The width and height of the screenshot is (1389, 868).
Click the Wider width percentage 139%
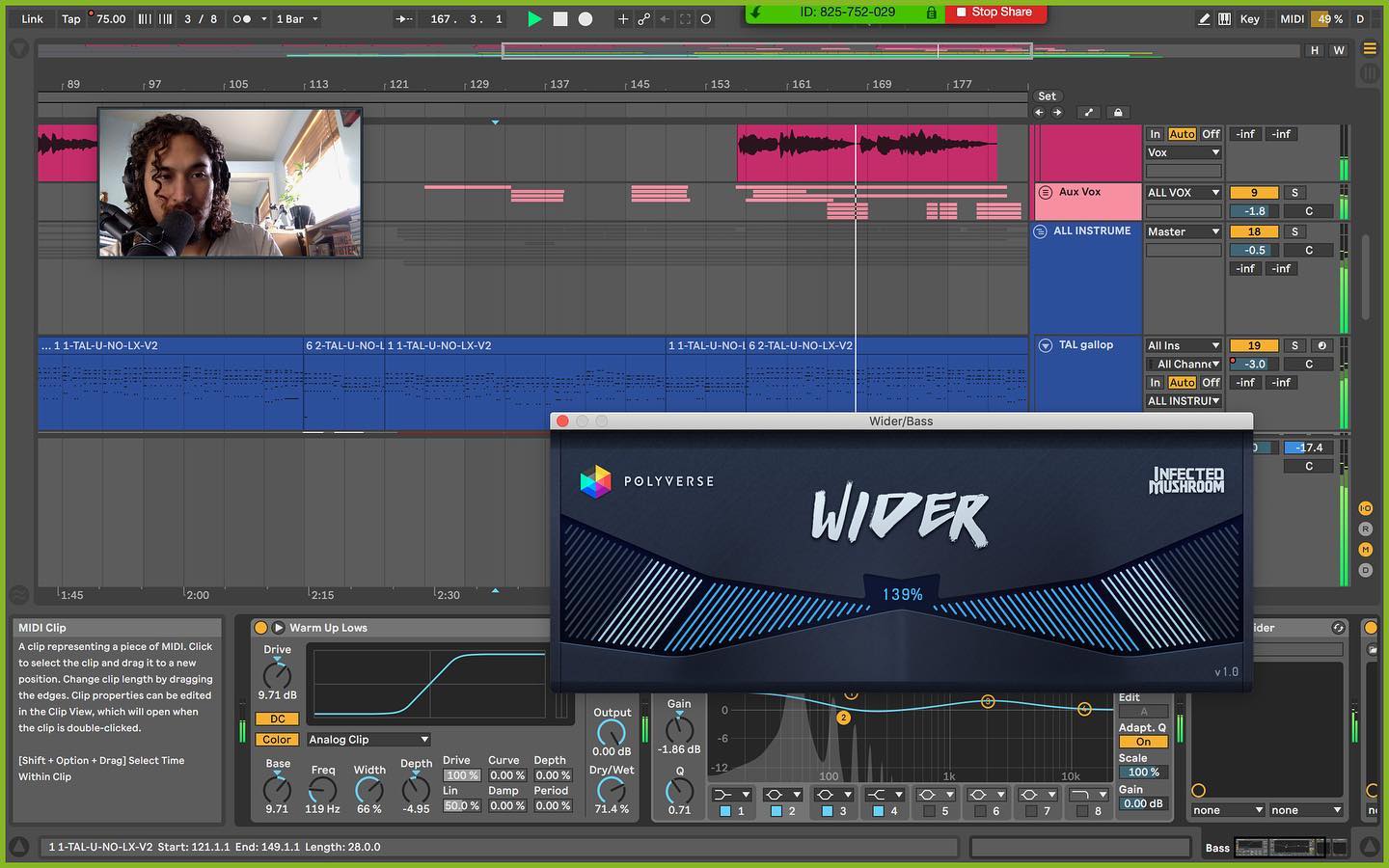pos(902,595)
